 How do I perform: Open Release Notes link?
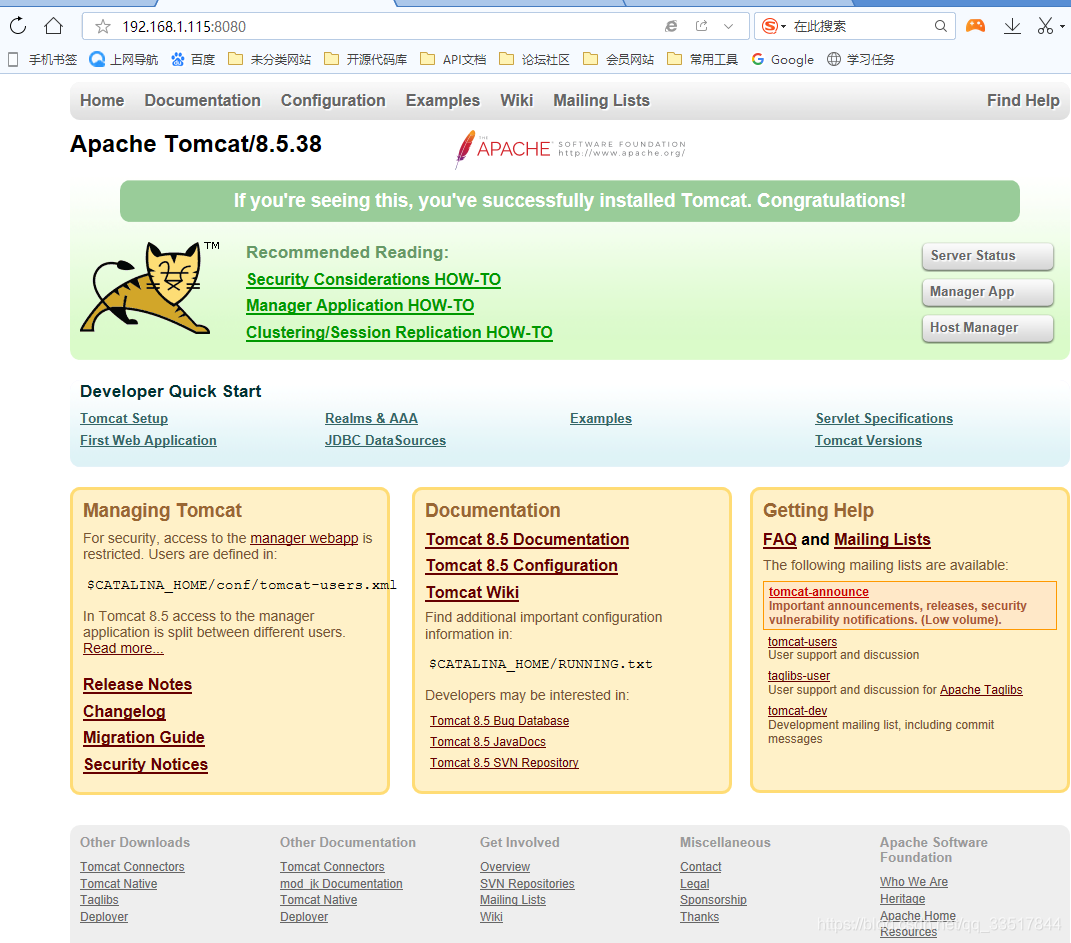[137, 684]
